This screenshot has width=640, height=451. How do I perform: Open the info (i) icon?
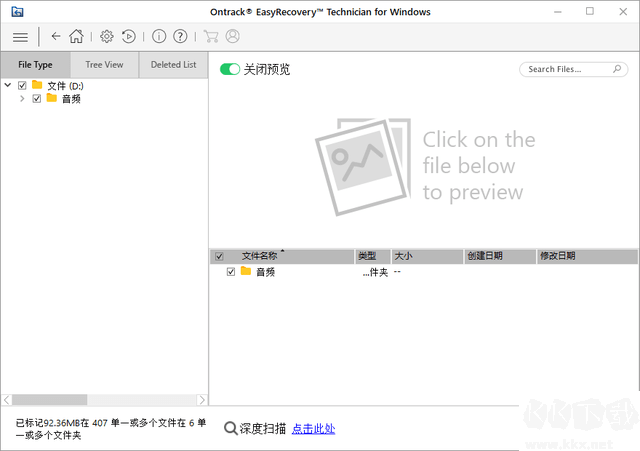(159, 36)
